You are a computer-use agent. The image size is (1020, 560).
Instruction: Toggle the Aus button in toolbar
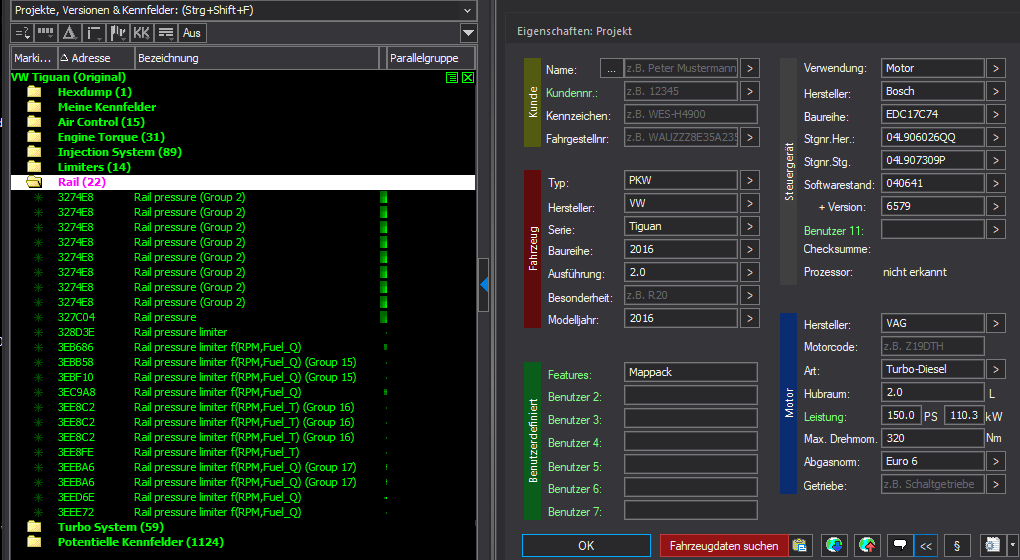click(x=192, y=33)
